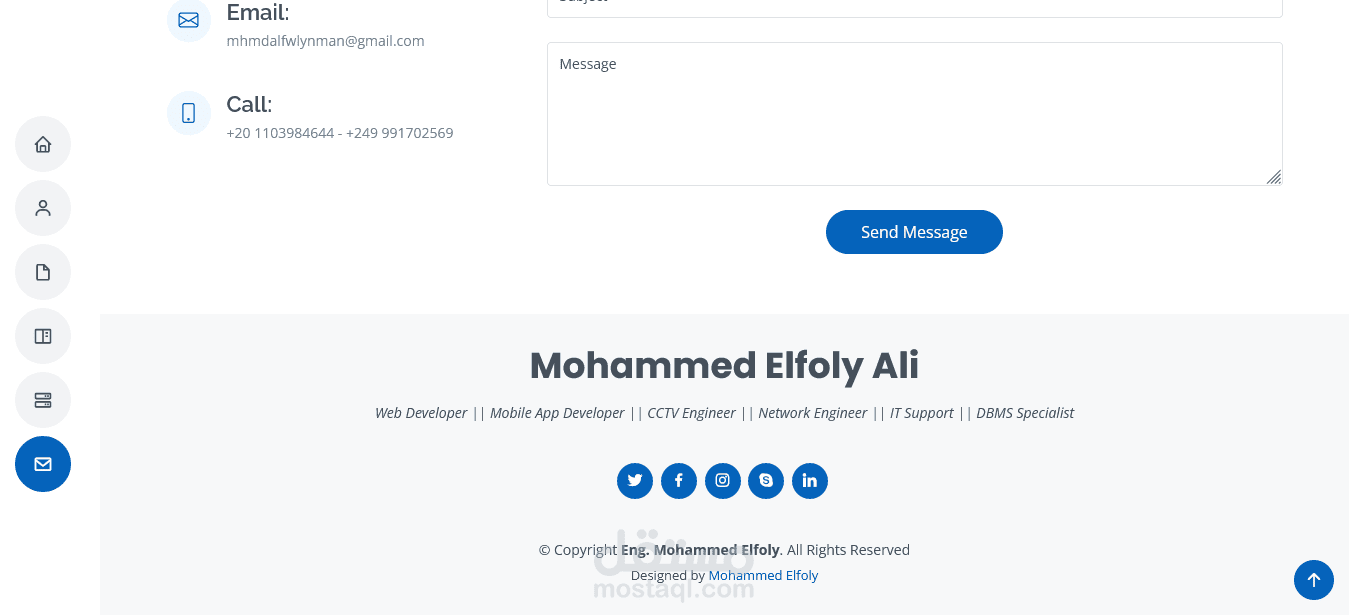Image resolution: width=1349 pixels, height=615 pixels.
Task: Open Portfolio section via book icon
Action: pyautogui.click(x=43, y=336)
